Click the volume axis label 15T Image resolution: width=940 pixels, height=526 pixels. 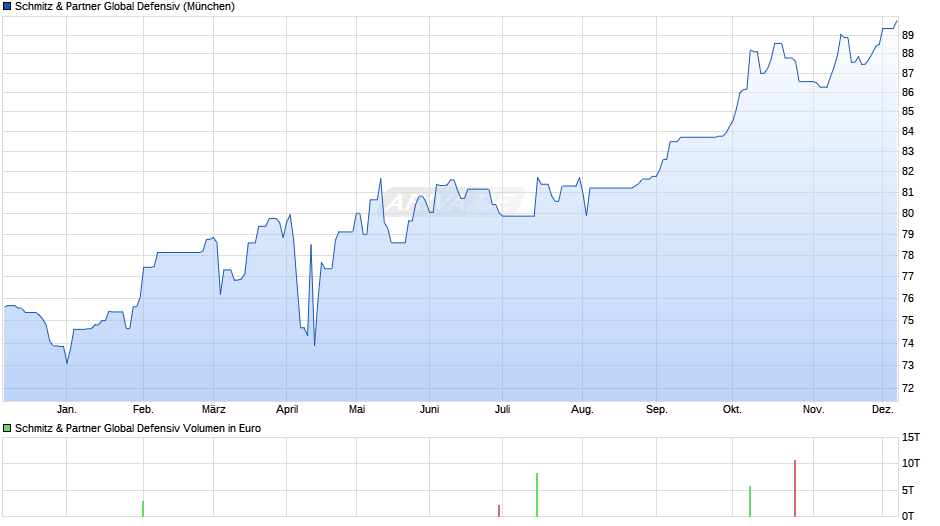(911, 438)
